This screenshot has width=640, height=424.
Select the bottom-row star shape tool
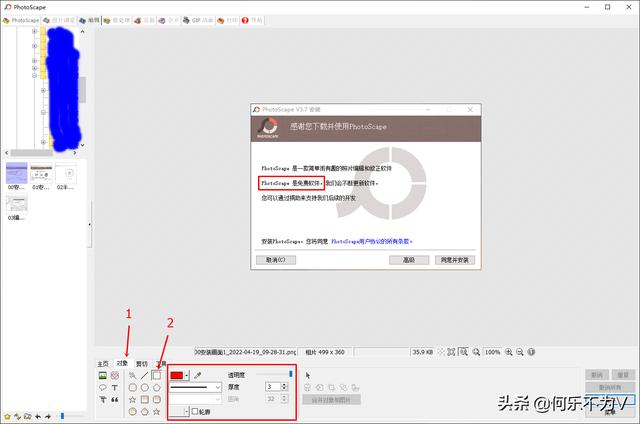[157, 412]
